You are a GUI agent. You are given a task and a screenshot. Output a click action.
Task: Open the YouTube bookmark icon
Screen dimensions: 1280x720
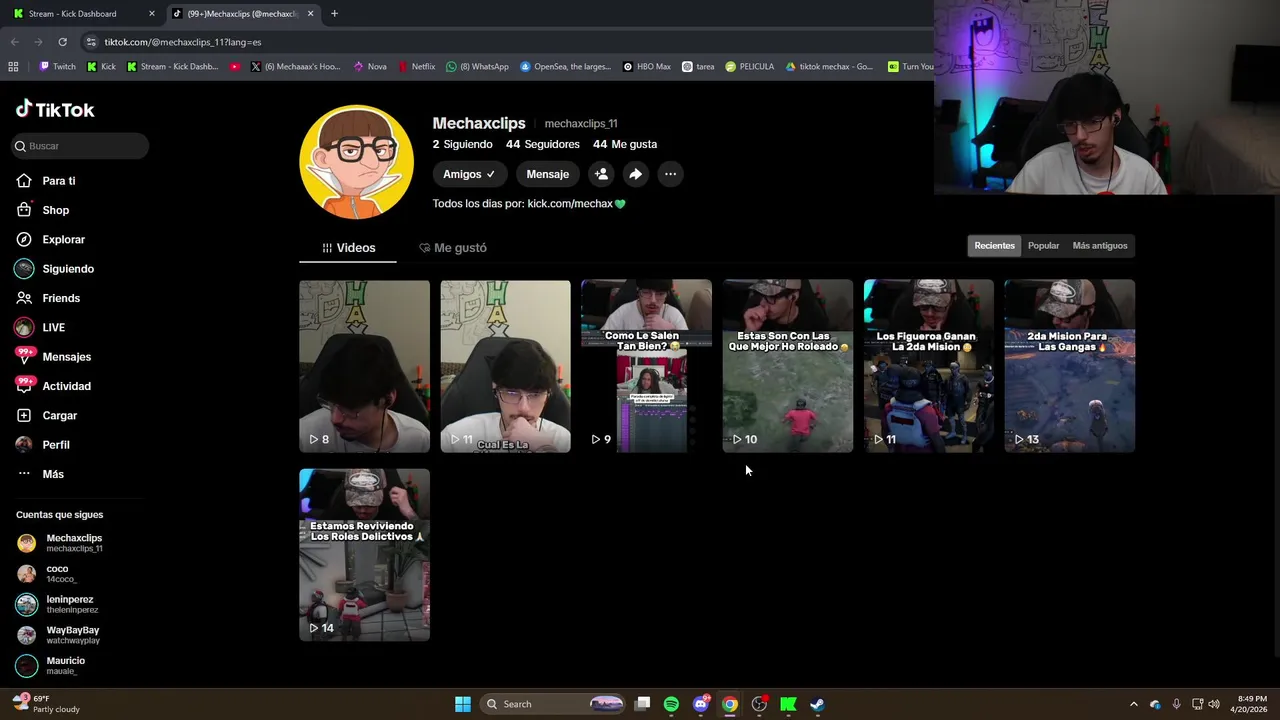[x=235, y=67]
